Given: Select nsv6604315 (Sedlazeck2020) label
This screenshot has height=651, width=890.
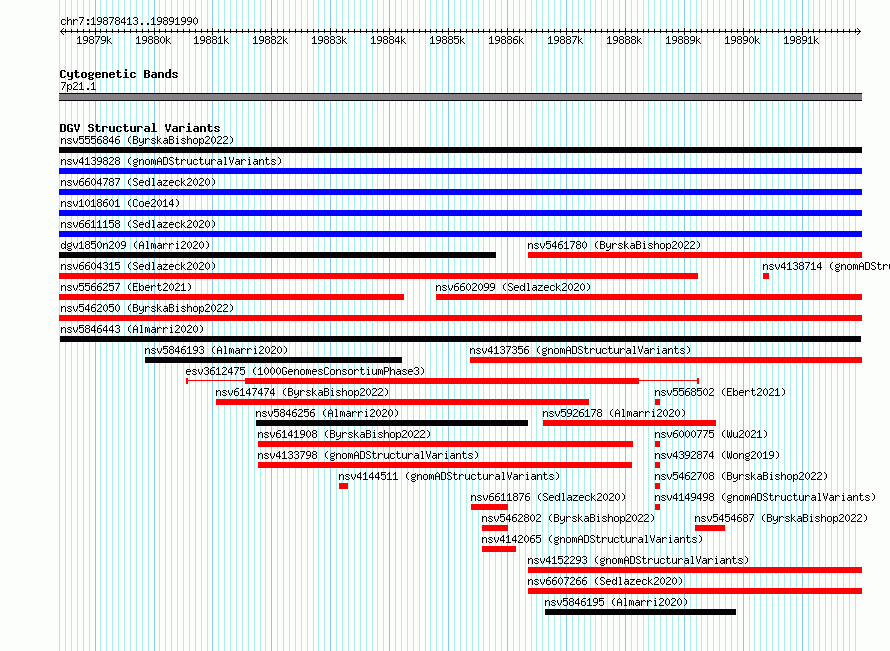Looking at the screenshot, I should click(x=138, y=266).
